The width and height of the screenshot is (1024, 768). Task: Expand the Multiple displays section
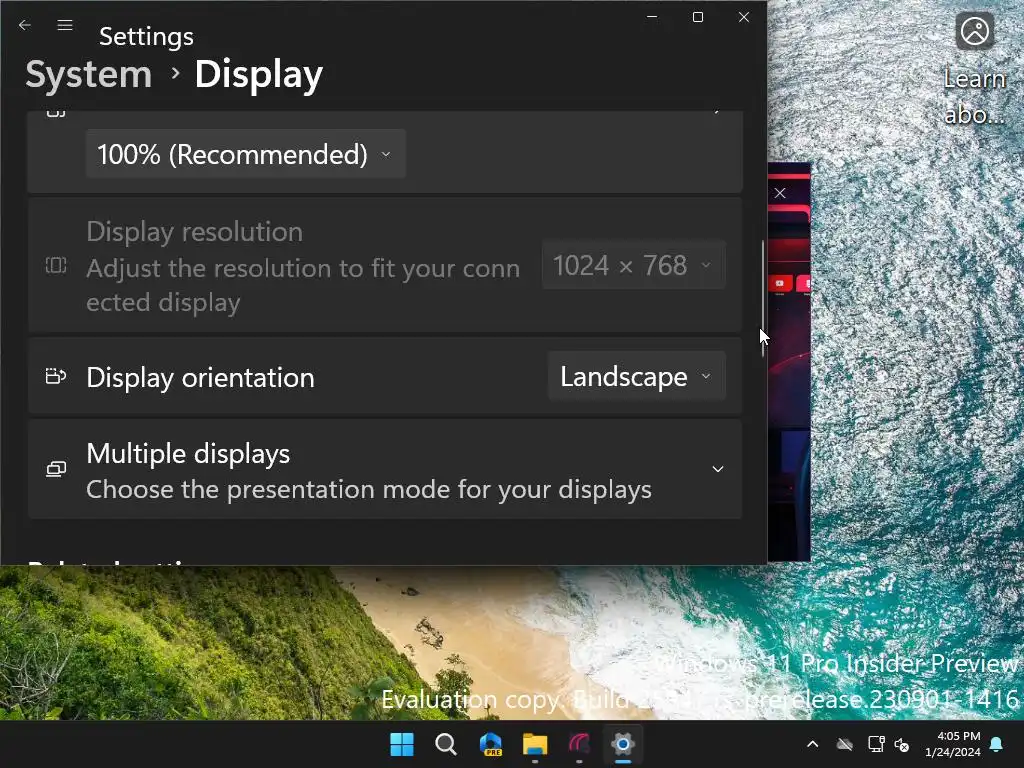718,469
